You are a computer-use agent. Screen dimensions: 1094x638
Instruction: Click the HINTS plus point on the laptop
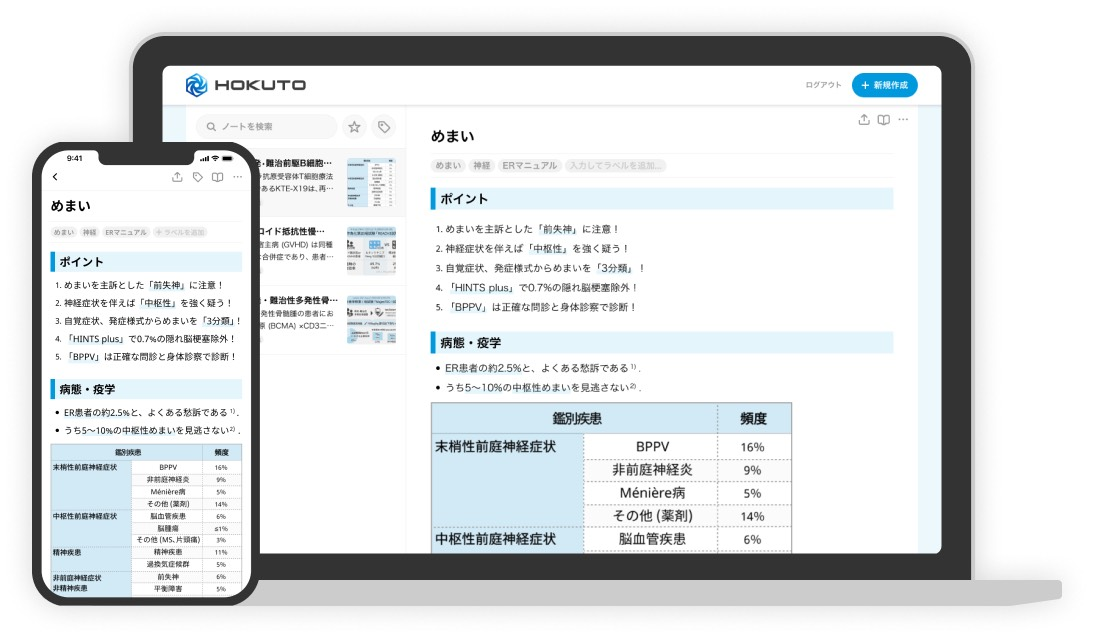click(x=536, y=288)
